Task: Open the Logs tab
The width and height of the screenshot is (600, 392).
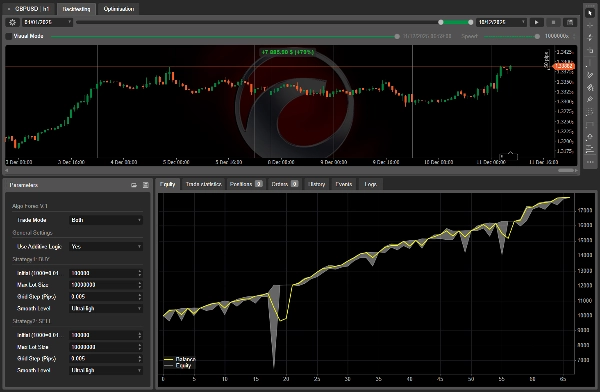Action: point(370,184)
